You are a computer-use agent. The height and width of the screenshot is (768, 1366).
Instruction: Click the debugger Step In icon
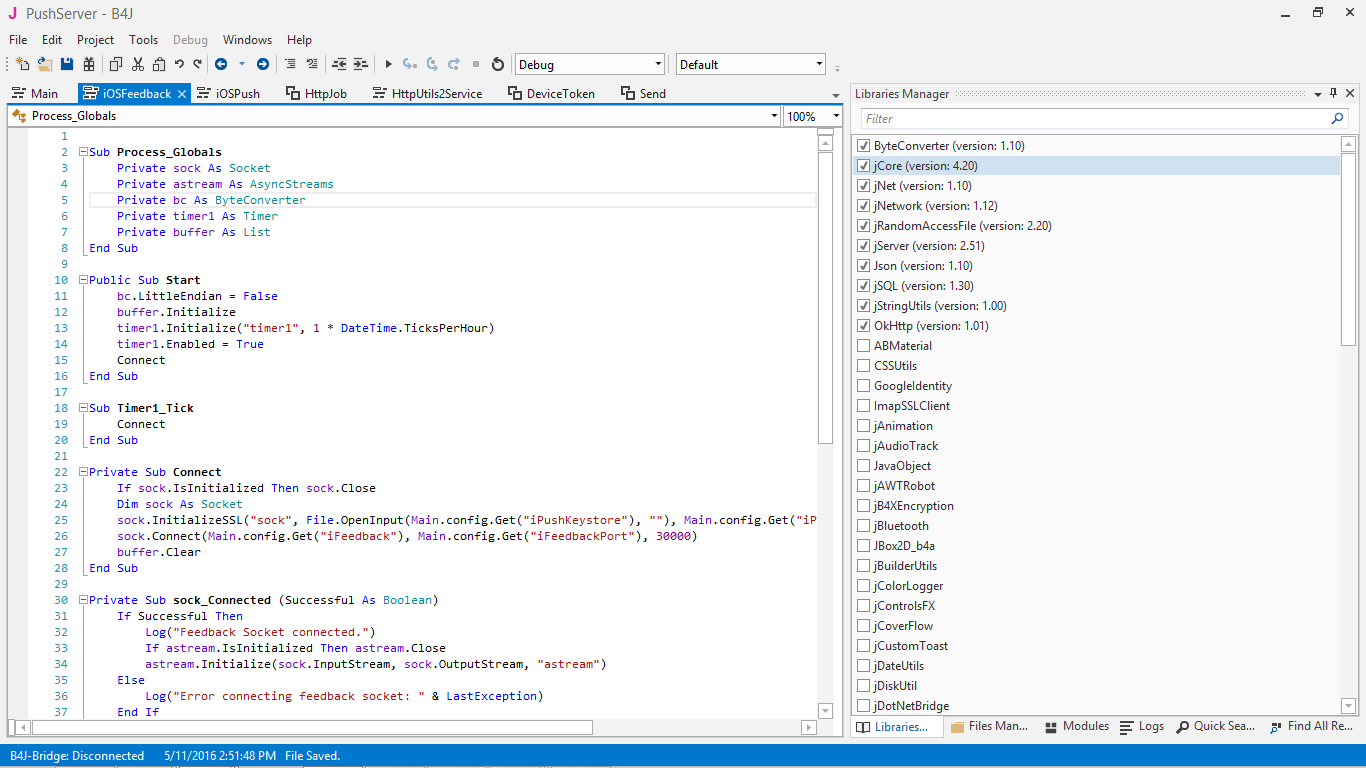[x=410, y=64]
